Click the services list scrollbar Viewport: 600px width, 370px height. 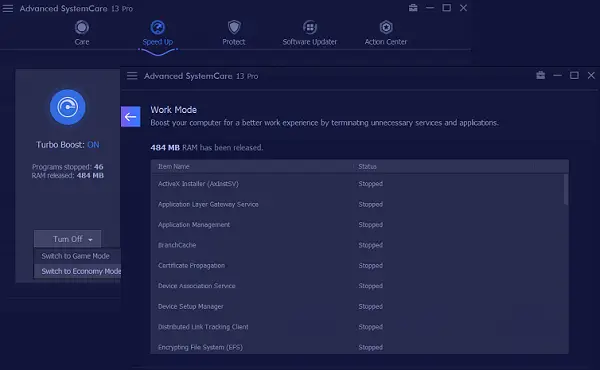pyautogui.click(x=566, y=189)
